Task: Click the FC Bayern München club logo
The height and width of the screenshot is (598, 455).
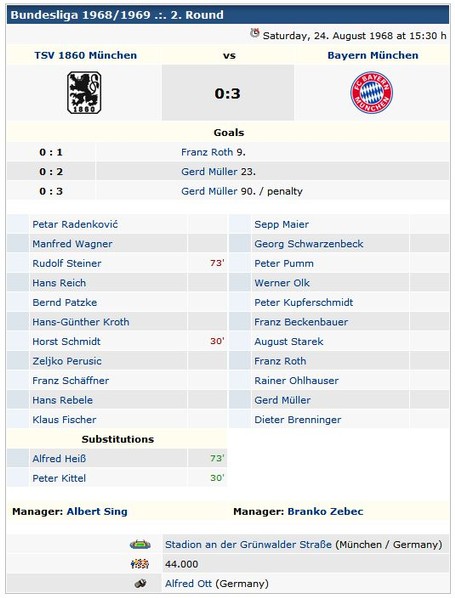Action: 371,93
